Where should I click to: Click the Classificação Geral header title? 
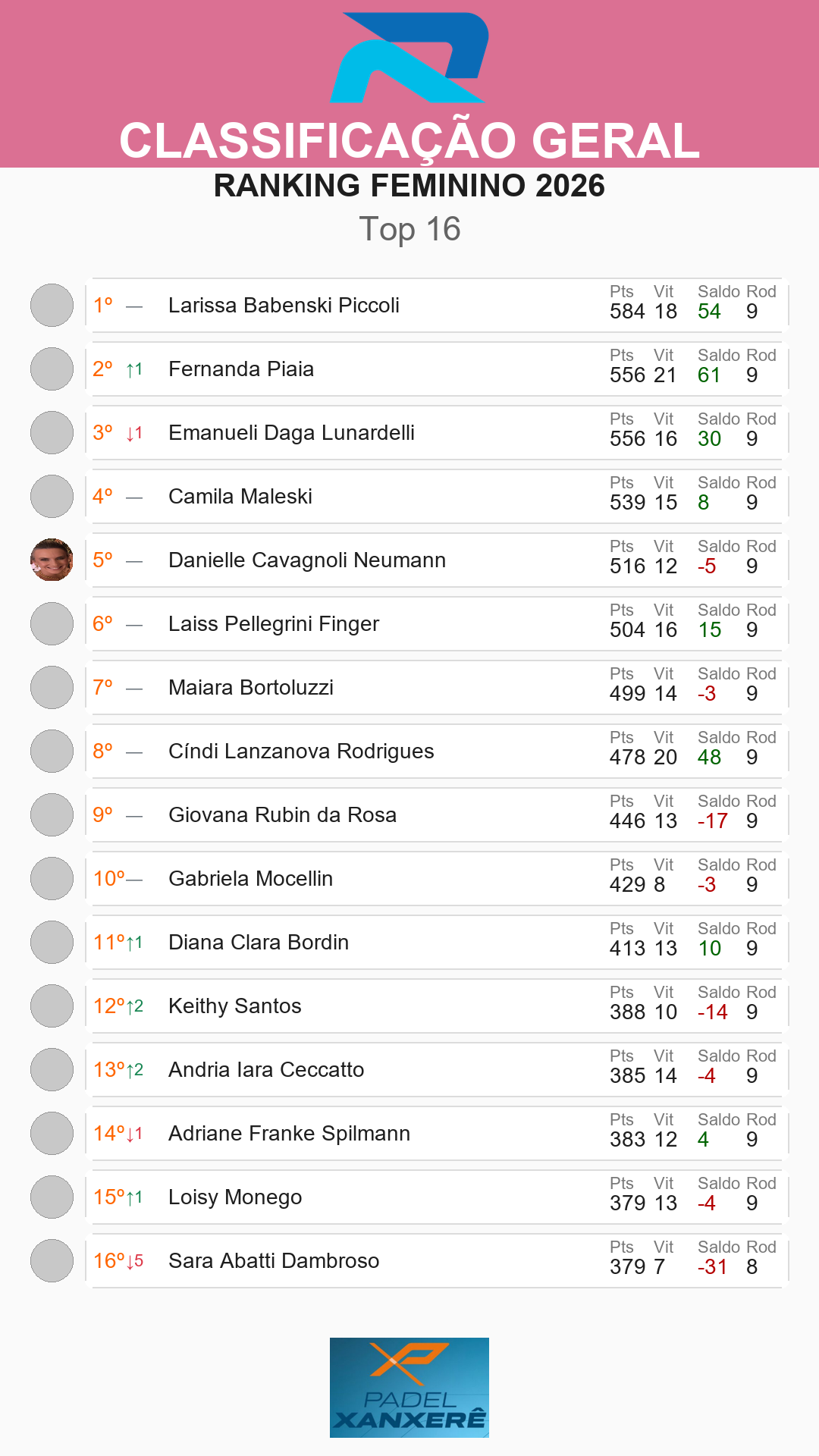[409, 141]
